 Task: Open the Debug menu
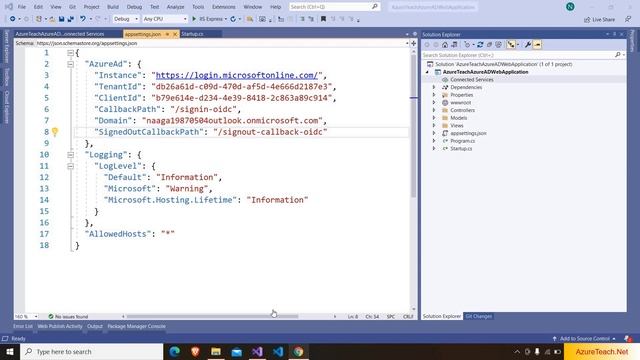134,7
